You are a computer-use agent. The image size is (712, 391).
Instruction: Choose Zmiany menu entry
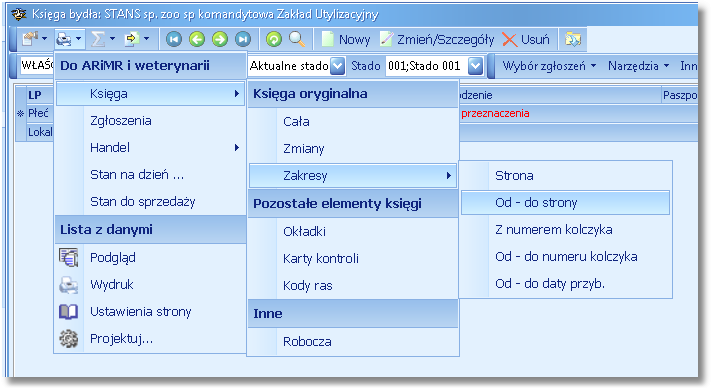tap(353, 148)
